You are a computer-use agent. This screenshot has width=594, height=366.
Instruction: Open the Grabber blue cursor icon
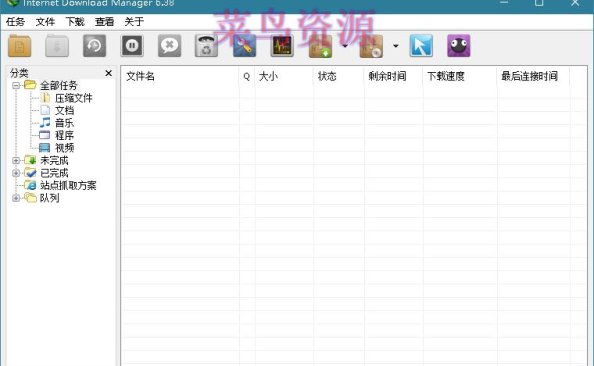click(x=421, y=46)
